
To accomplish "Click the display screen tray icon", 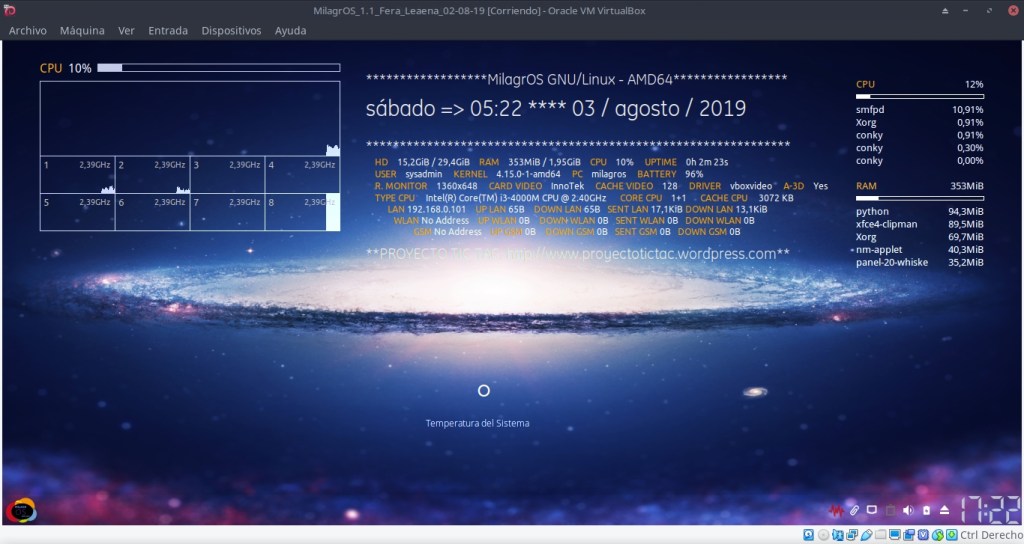I will (872, 510).
